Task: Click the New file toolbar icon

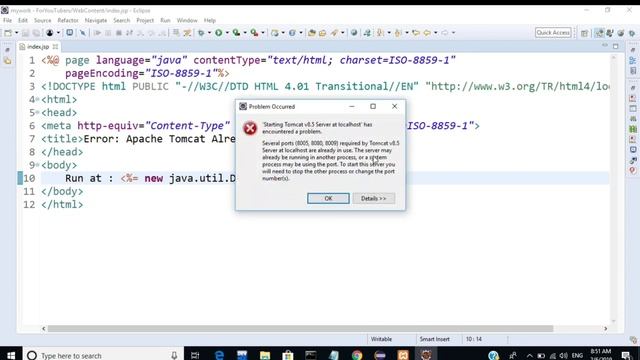Action: point(8,33)
